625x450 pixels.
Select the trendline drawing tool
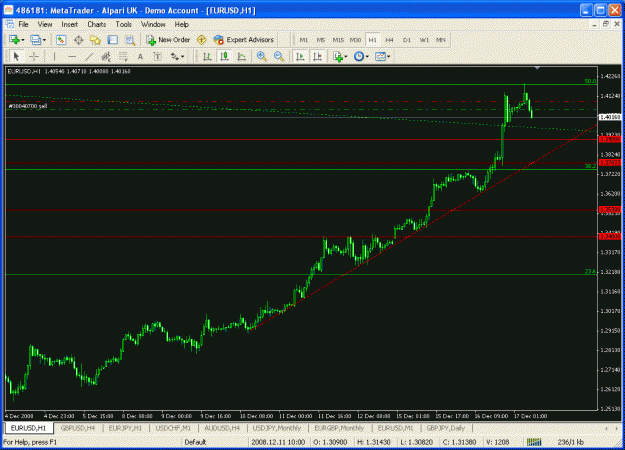(x=89, y=56)
